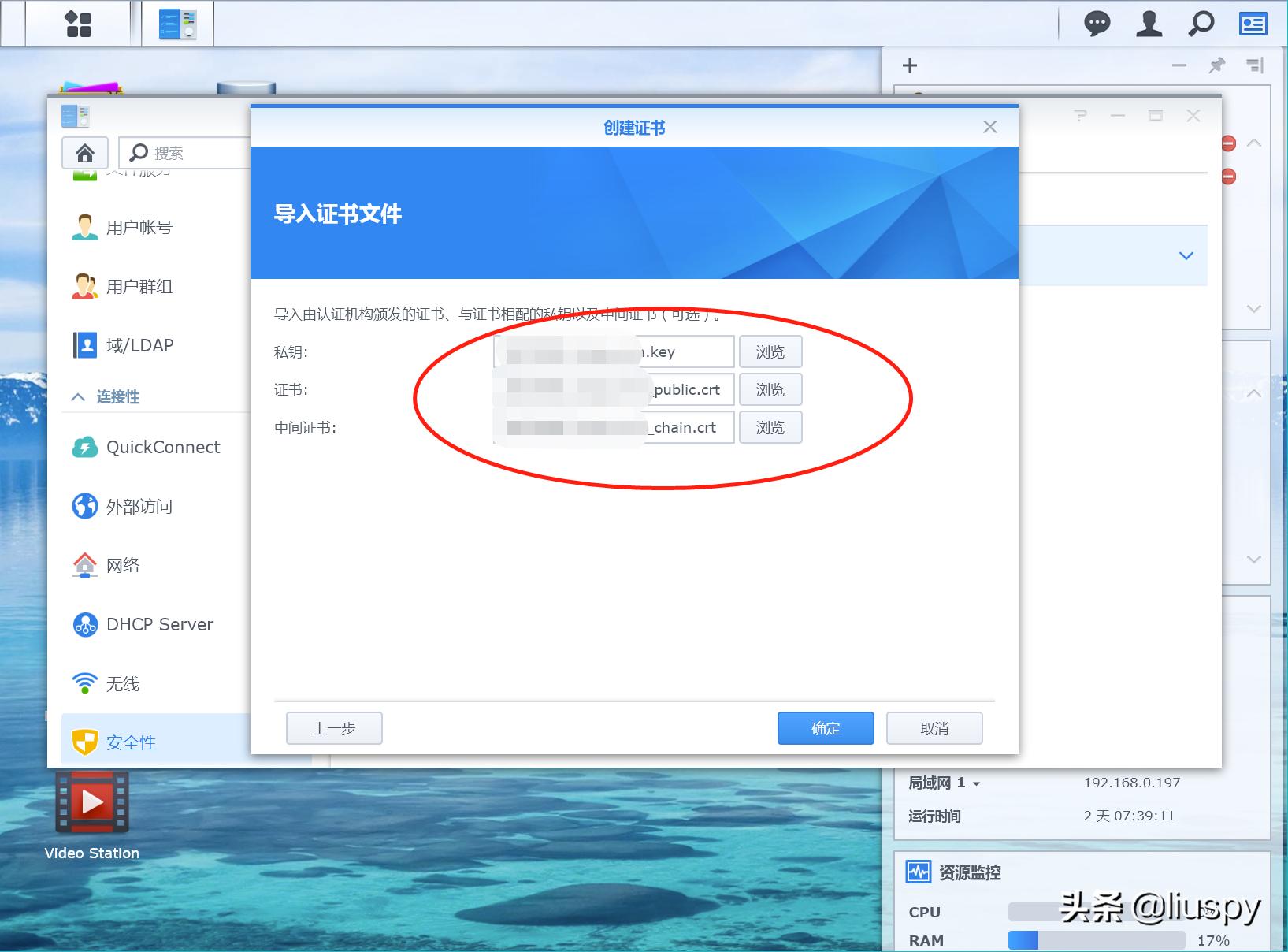The height and width of the screenshot is (952, 1288).
Task: Browse for the 私钥 key file
Action: click(770, 351)
